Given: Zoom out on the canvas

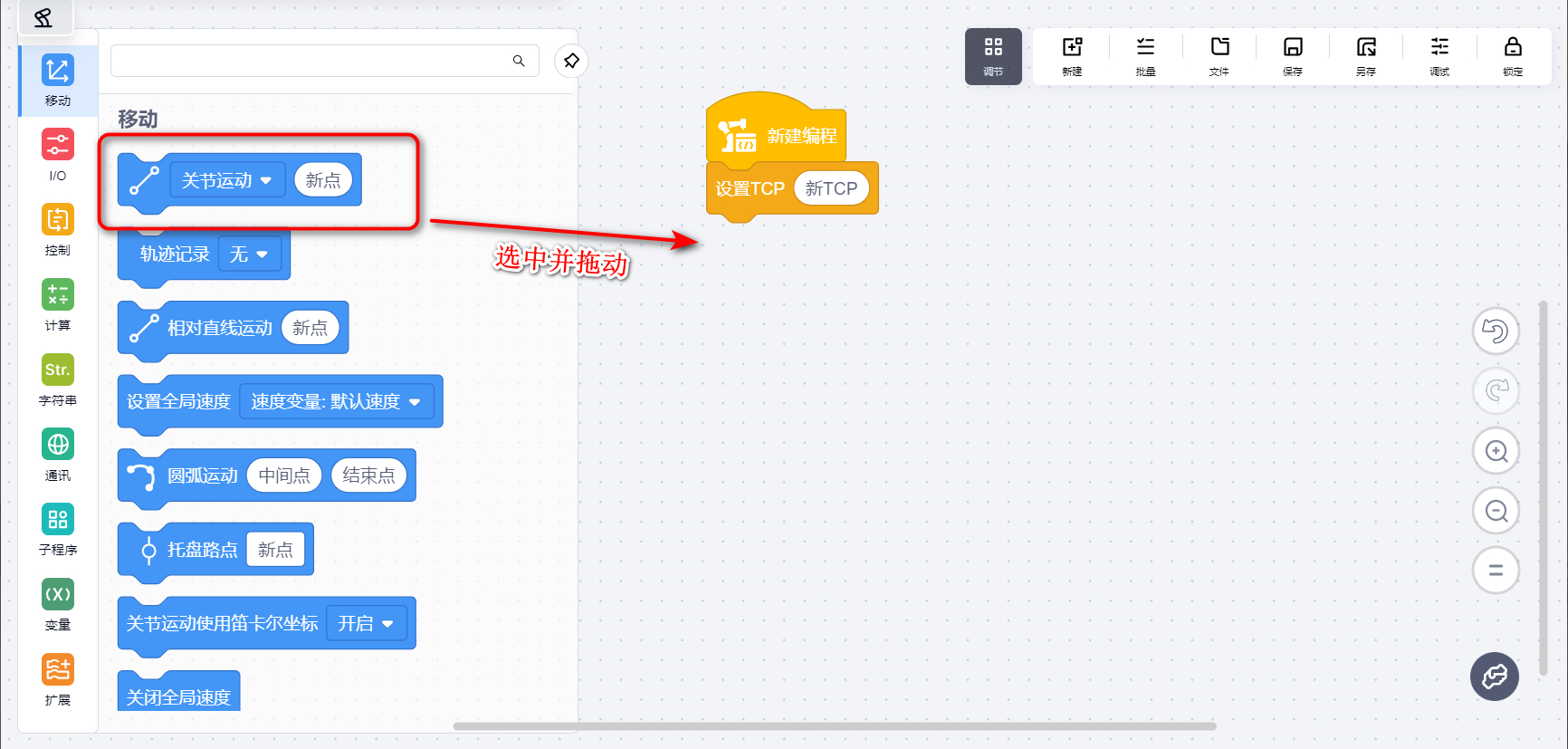Looking at the screenshot, I should [x=1496, y=511].
